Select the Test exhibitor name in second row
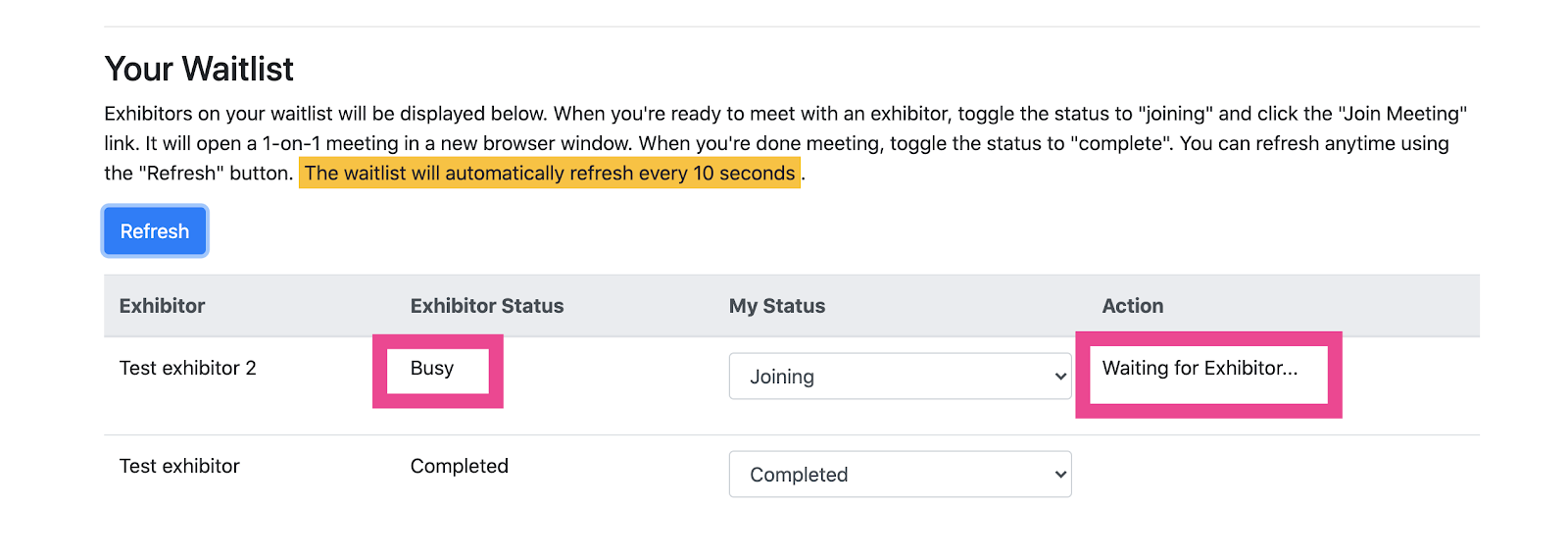Image resolution: width=1568 pixels, height=556 pixels. tap(179, 466)
